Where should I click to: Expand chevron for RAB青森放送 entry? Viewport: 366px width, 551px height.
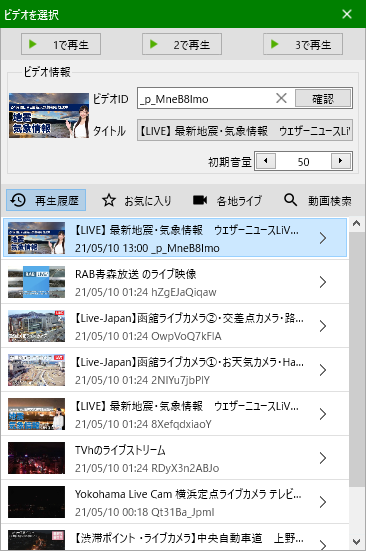click(x=323, y=282)
